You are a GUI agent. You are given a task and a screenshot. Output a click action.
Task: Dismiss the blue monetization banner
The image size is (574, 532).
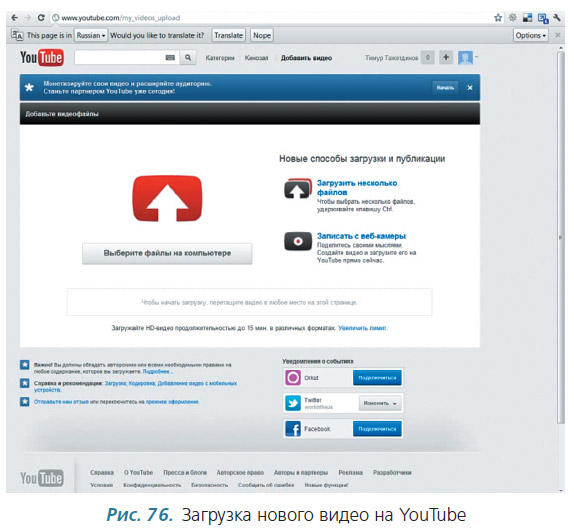point(470,88)
